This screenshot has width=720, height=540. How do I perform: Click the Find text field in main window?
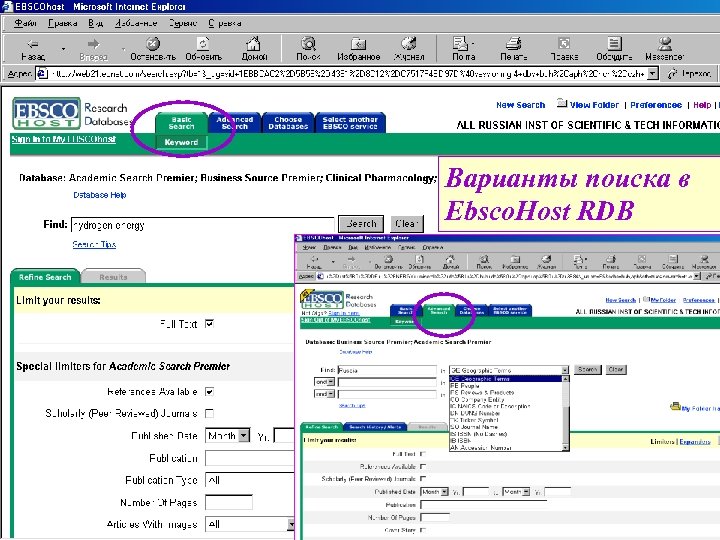pyautogui.click(x=202, y=225)
